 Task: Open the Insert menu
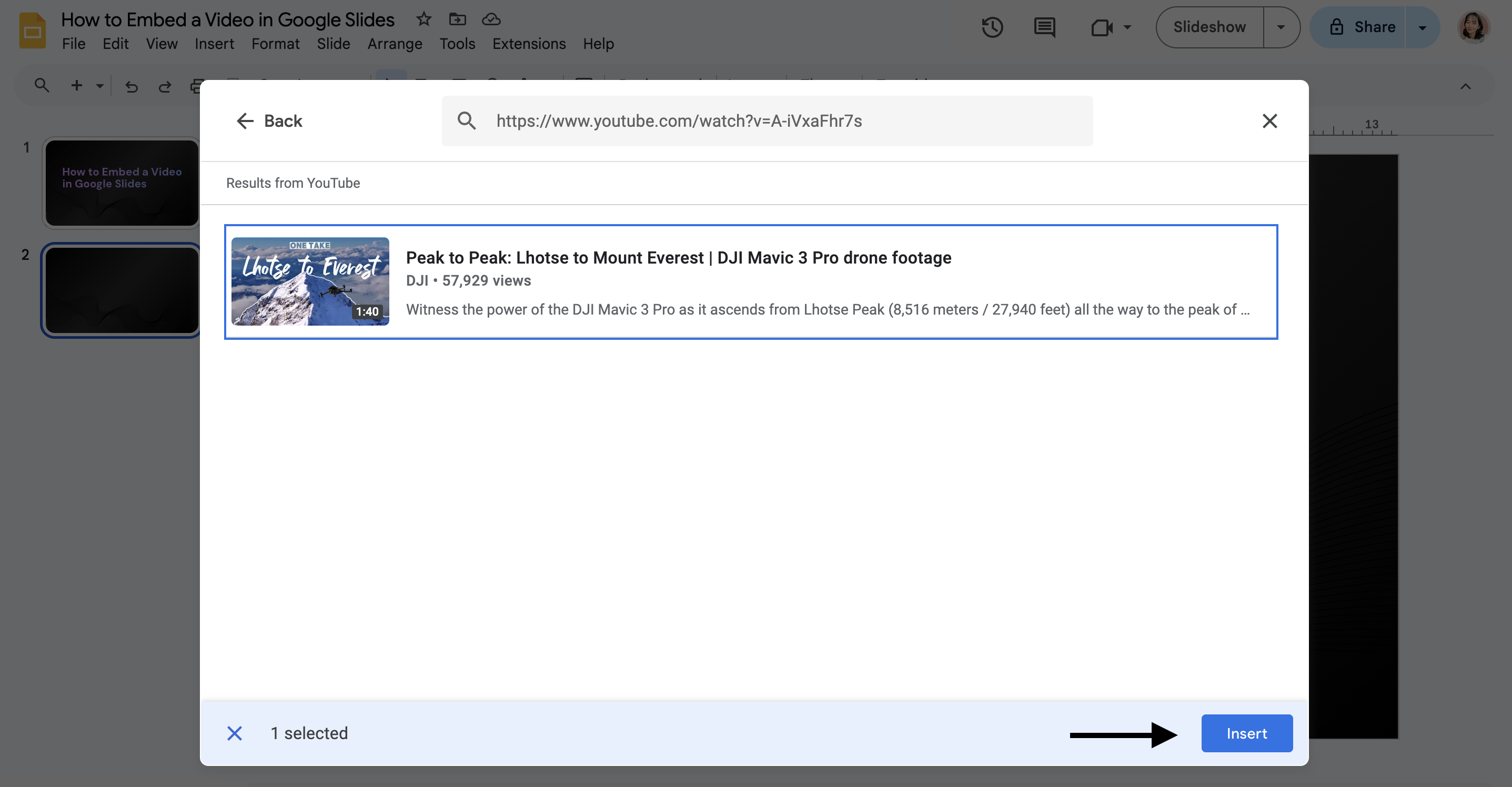tap(214, 44)
